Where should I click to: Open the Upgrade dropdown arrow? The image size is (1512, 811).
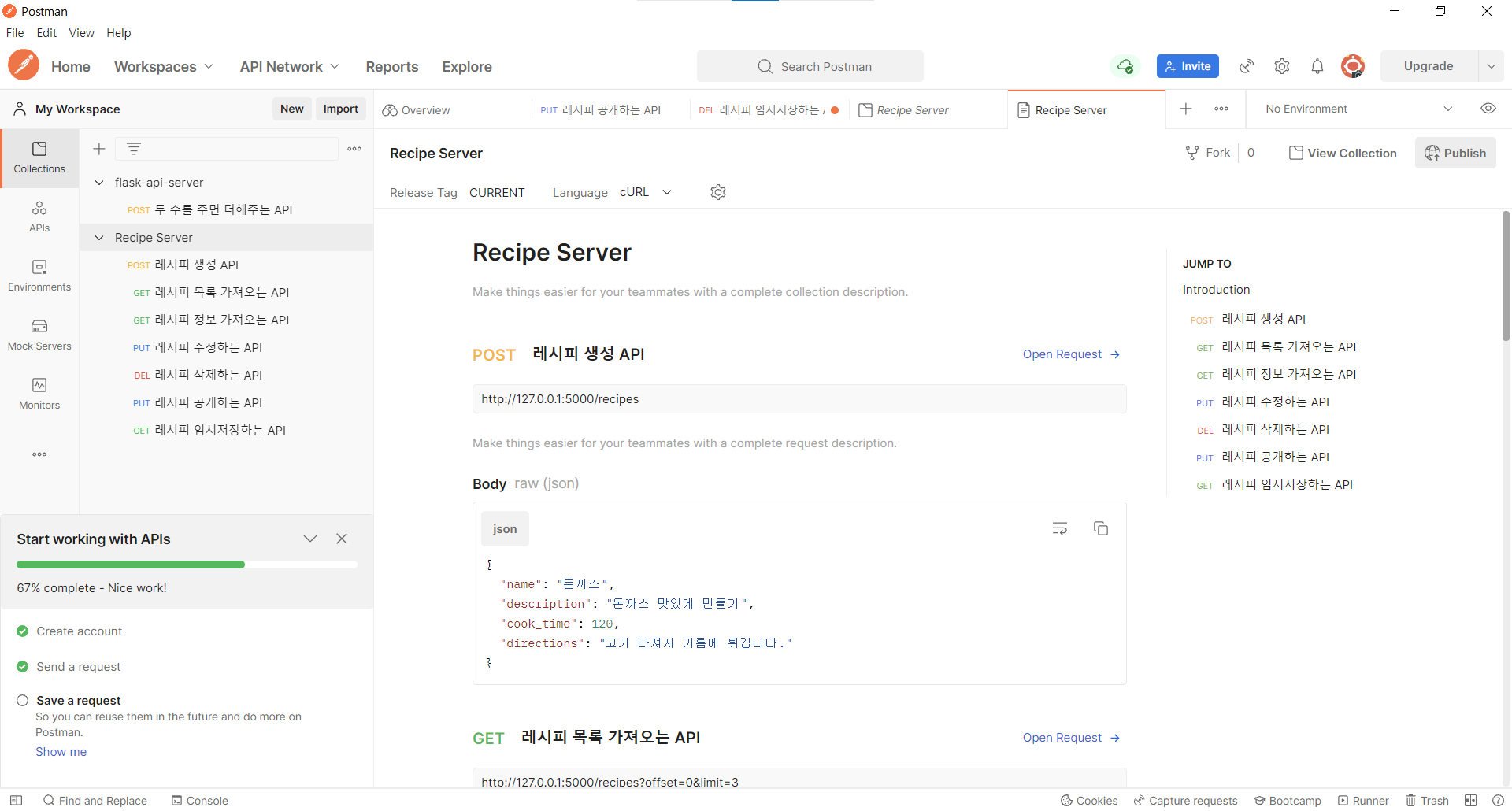(1491, 66)
